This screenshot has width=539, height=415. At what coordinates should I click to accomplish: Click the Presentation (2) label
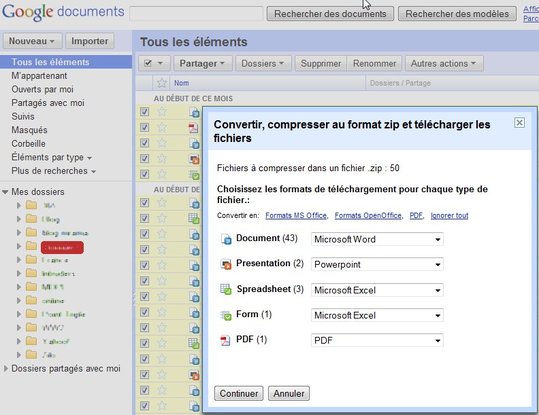point(270,263)
